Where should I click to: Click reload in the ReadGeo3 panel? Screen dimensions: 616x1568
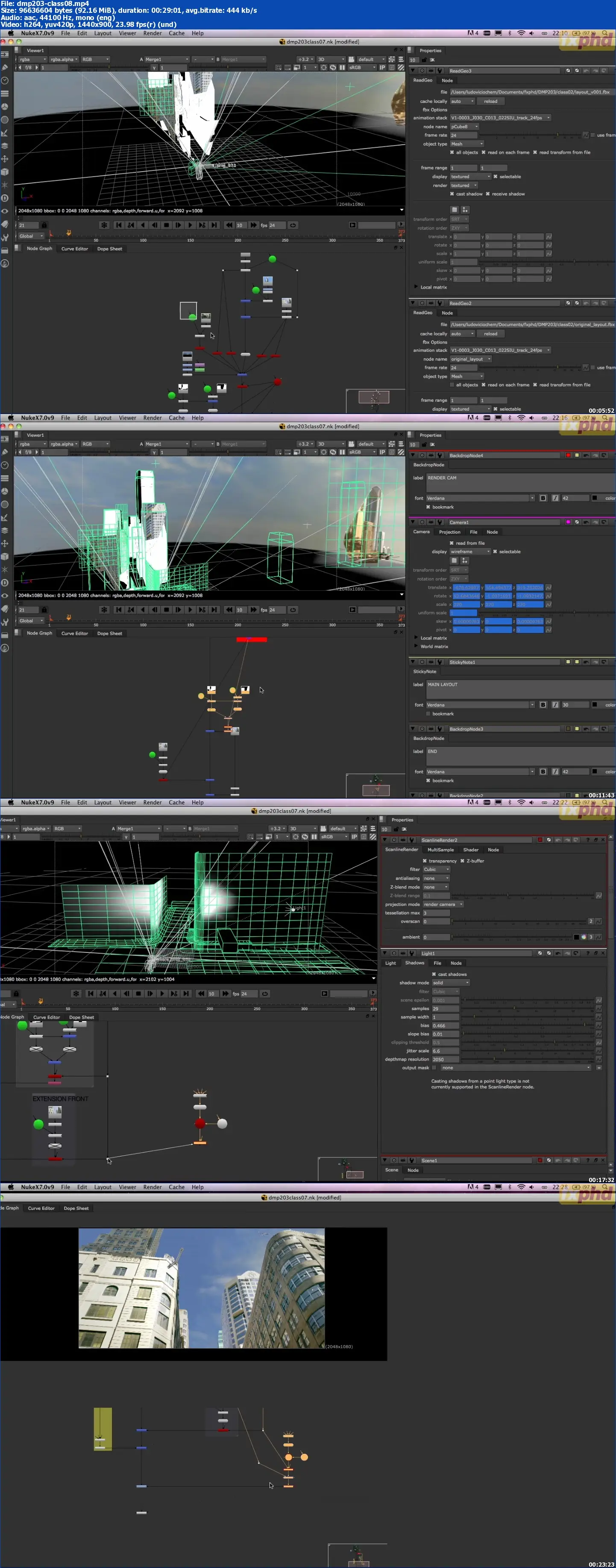coord(490,102)
